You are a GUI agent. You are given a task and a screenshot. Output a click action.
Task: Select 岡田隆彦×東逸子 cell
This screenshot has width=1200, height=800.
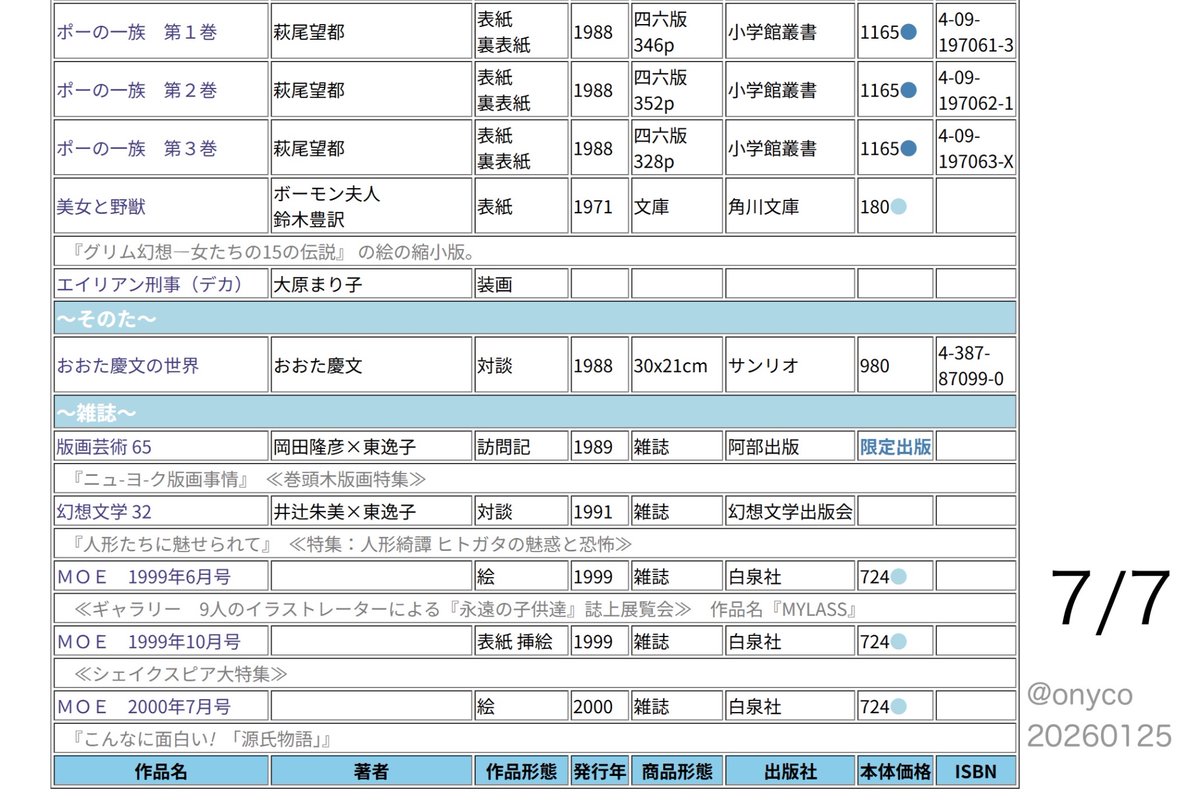pos(370,446)
